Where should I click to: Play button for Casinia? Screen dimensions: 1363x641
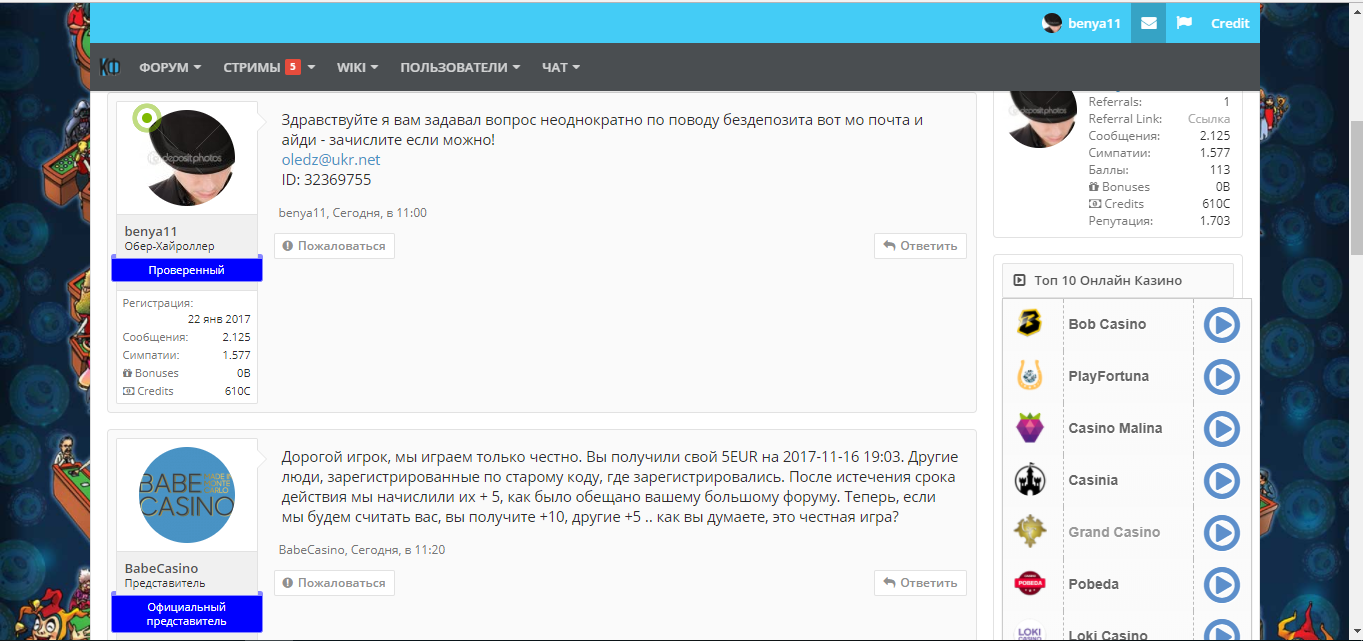tap(1221, 481)
